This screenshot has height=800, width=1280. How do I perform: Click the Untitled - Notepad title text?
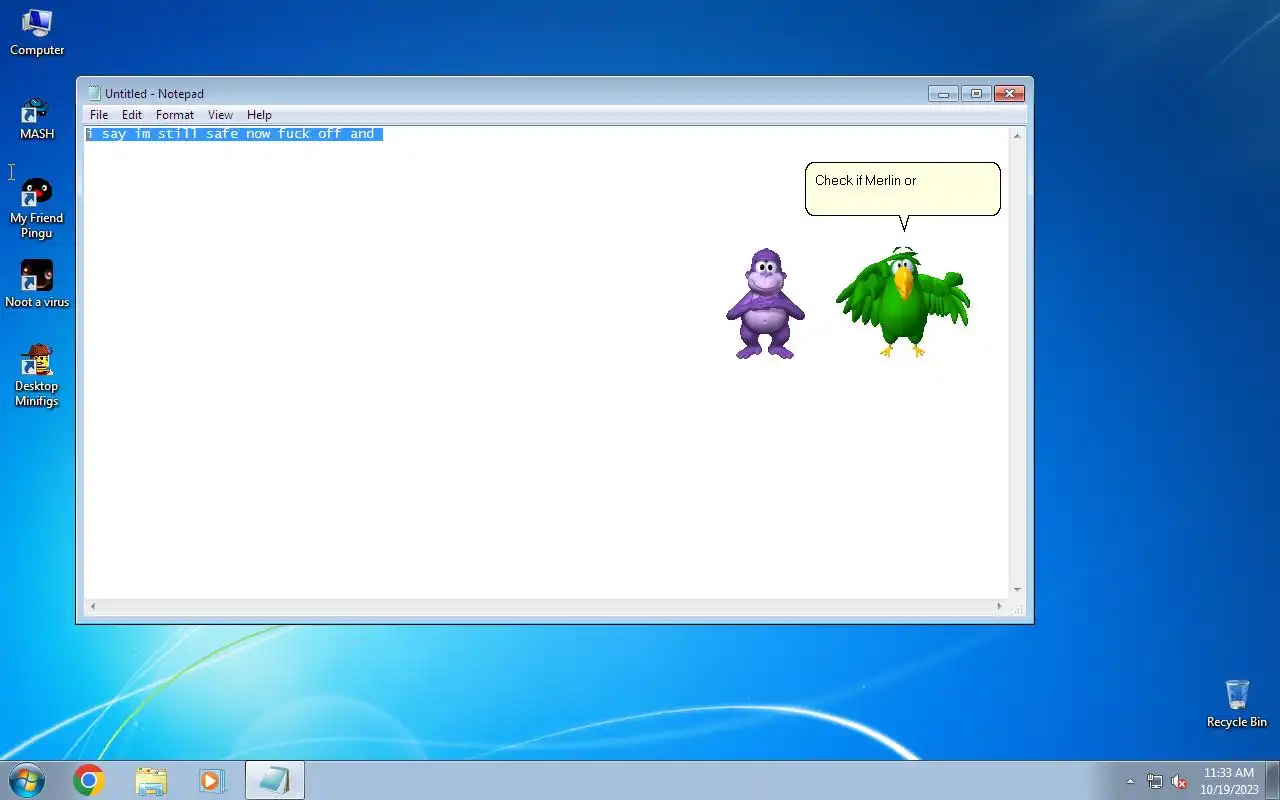(154, 94)
